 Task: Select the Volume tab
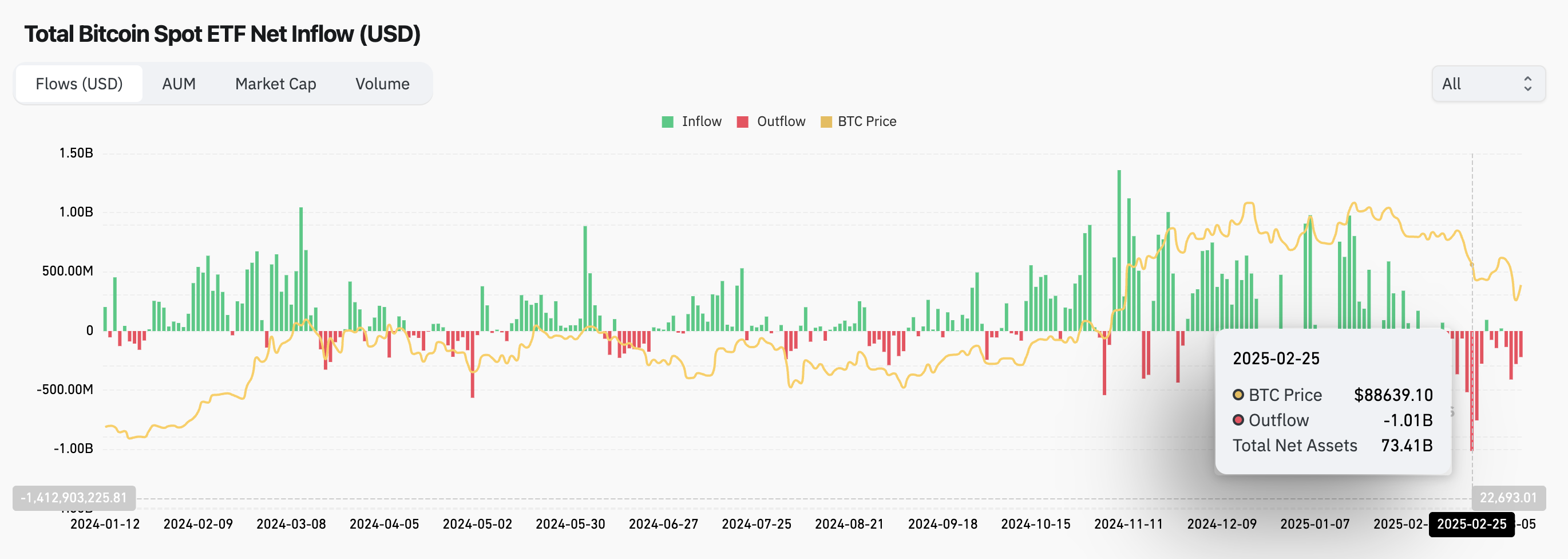[382, 84]
